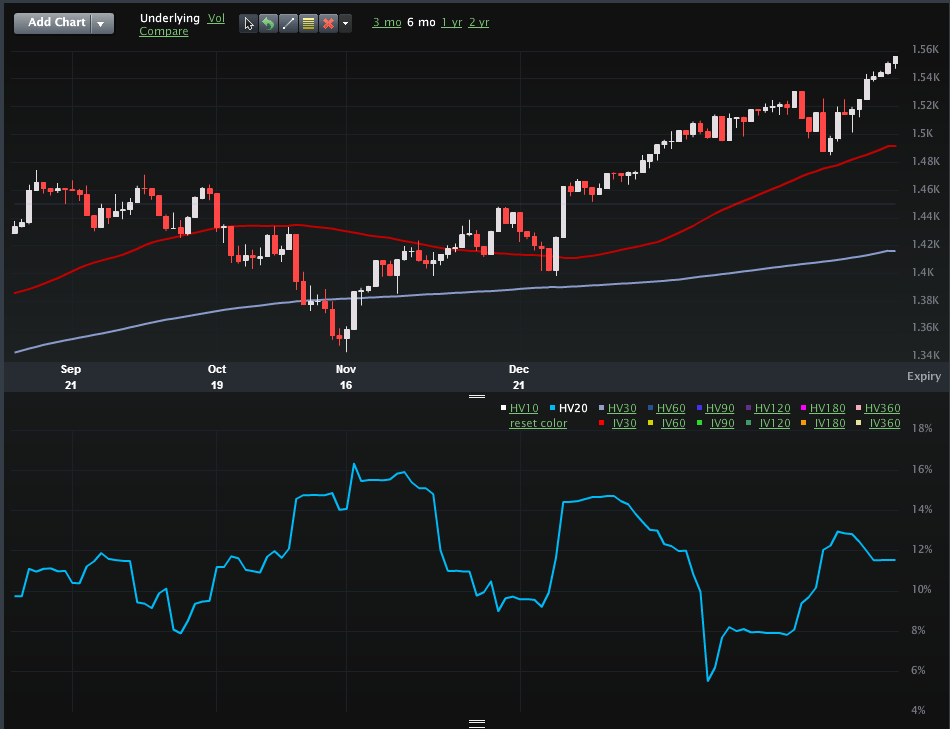
Task: Toggle the HV10 volatility series
Action: 523,408
